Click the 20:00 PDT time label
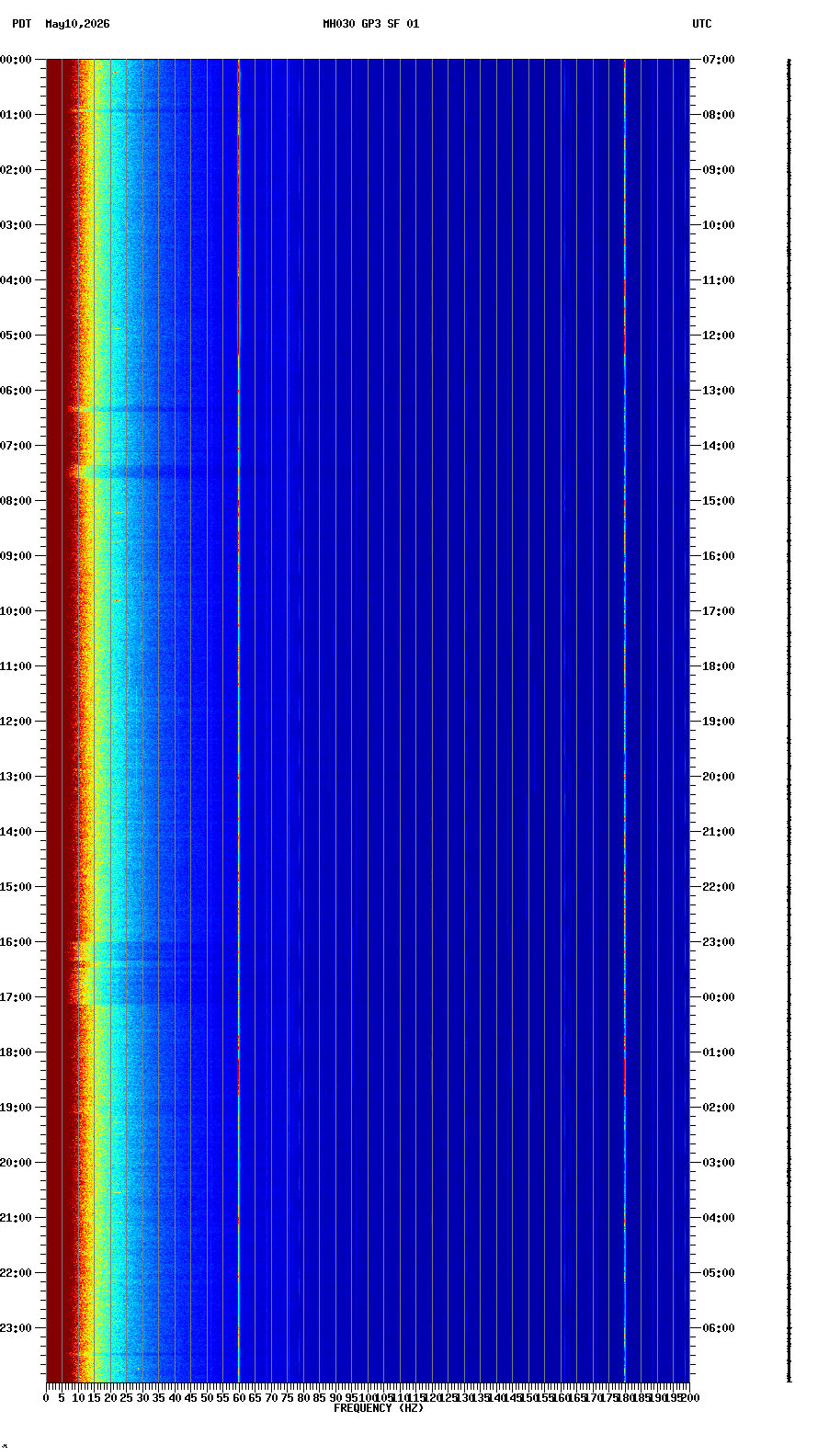 pos(16,1163)
